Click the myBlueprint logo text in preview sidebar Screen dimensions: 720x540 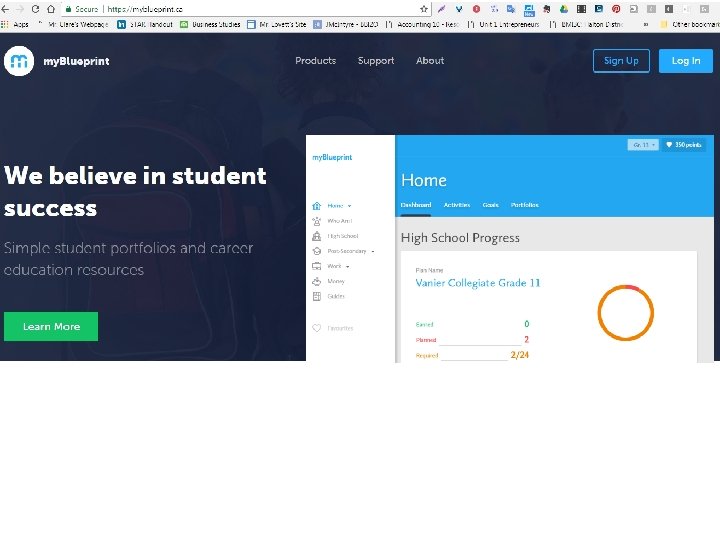332,157
